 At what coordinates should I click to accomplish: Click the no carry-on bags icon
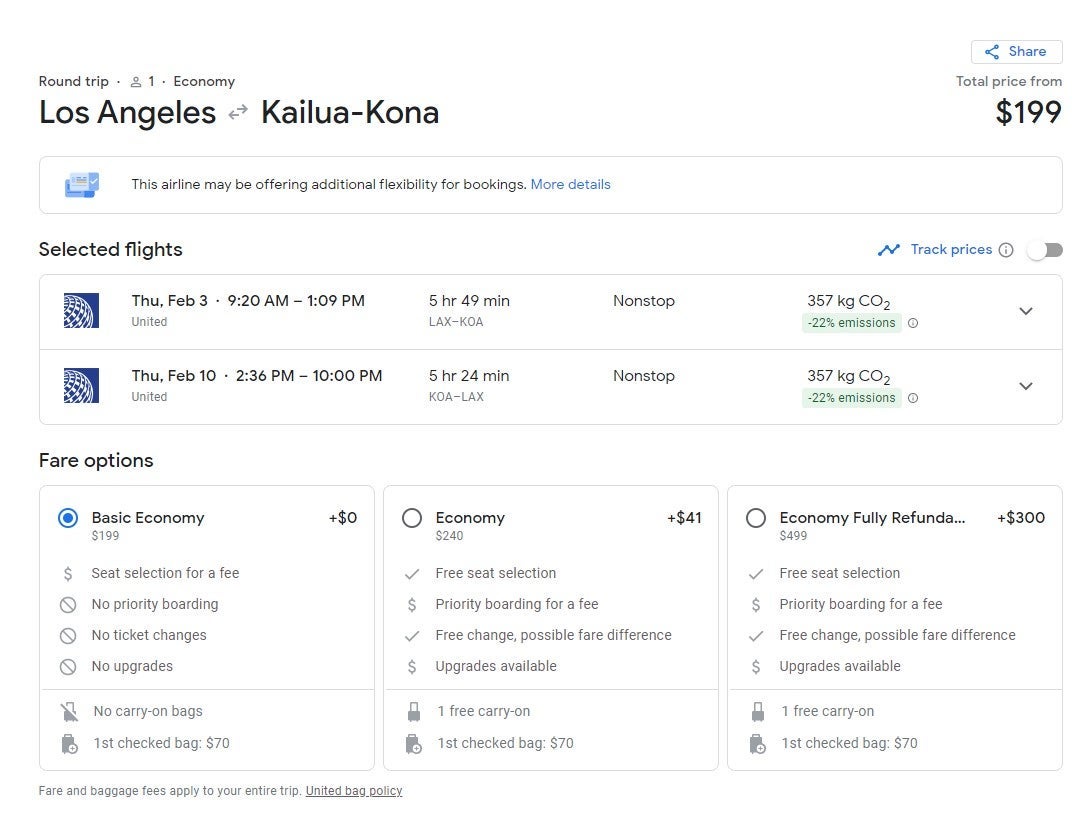click(69, 712)
